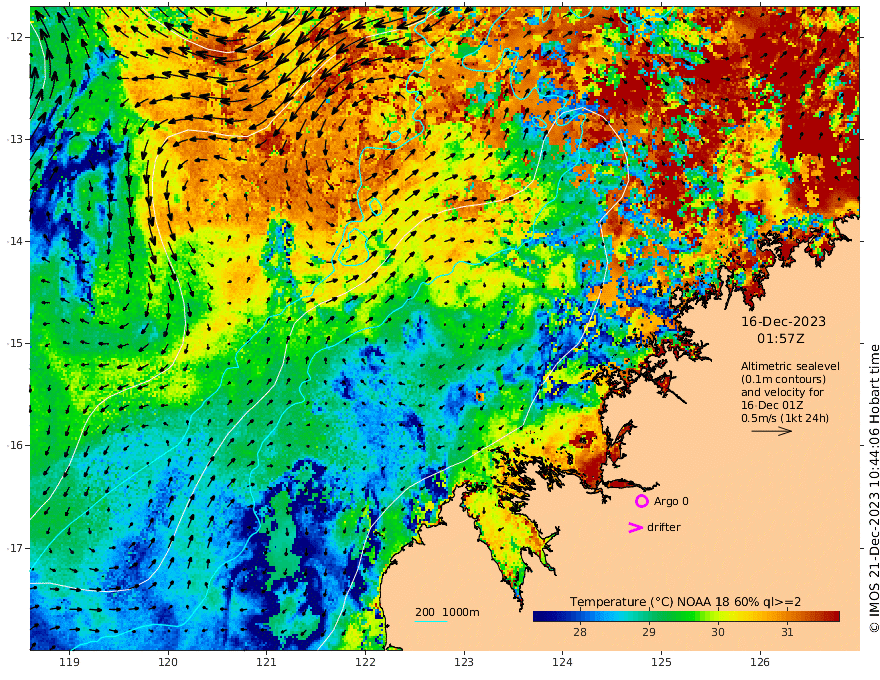Click longitude label 122 on bottom axis
880x680 pixels.
[x=365, y=663]
